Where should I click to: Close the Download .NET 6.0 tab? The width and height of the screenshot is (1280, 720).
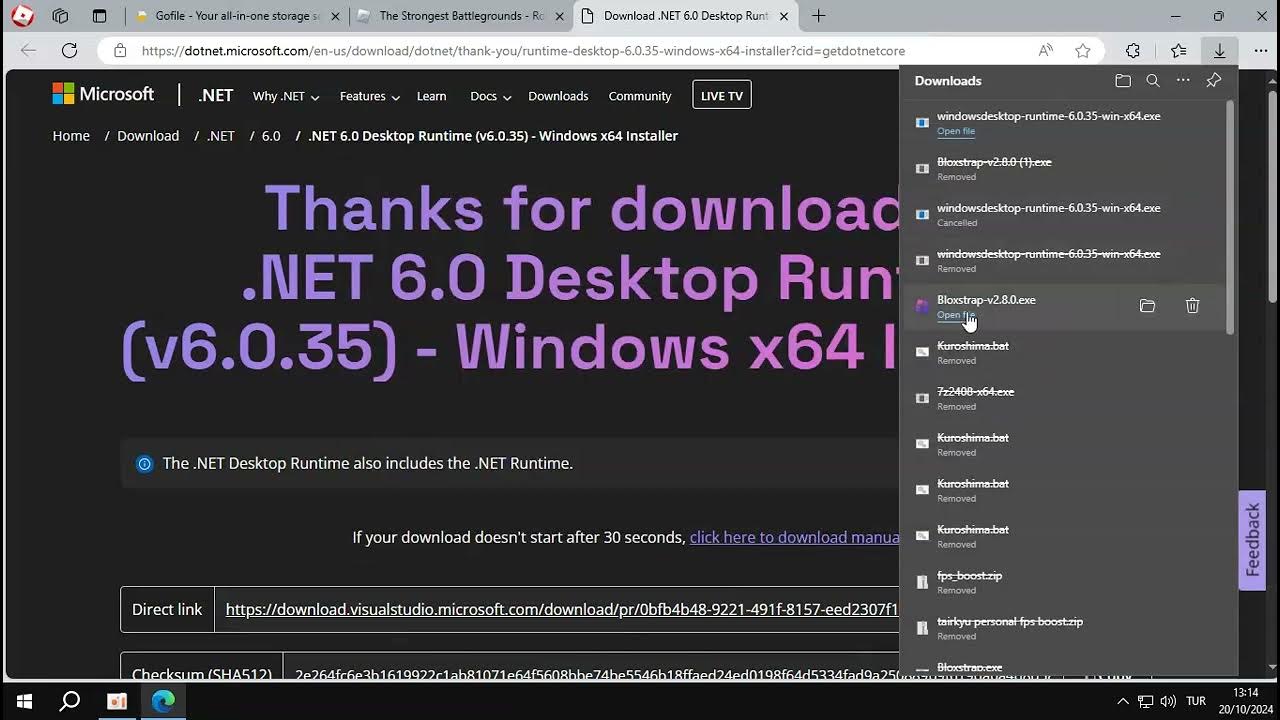tap(785, 16)
